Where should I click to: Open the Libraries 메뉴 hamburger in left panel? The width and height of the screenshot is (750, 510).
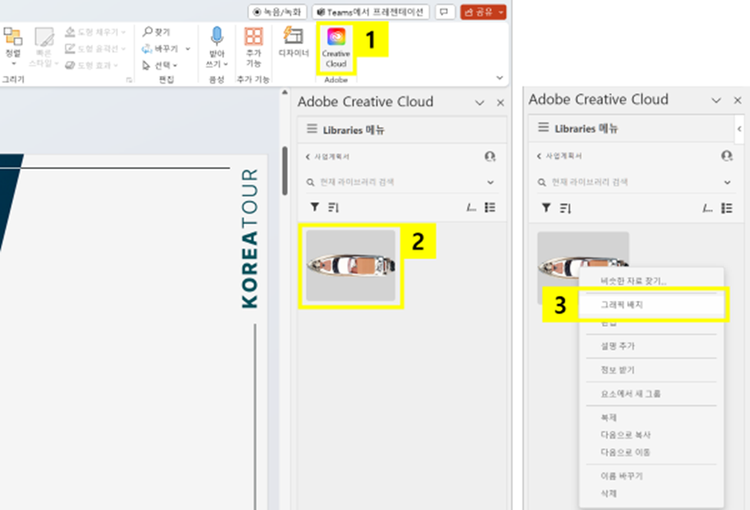312,129
